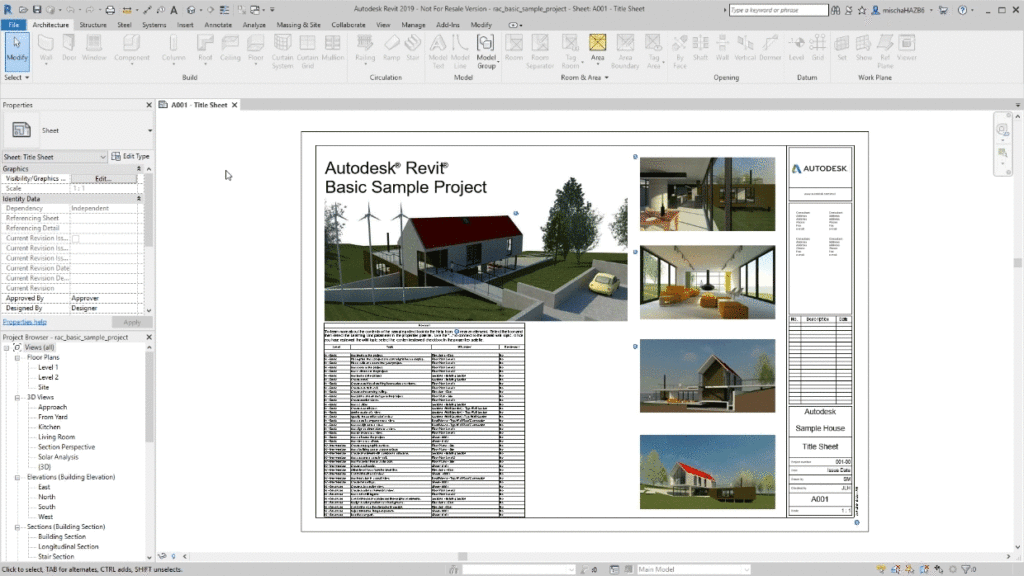This screenshot has height=576, width=1024.
Task: Choose the Area Boundary tool
Action: 625,51
